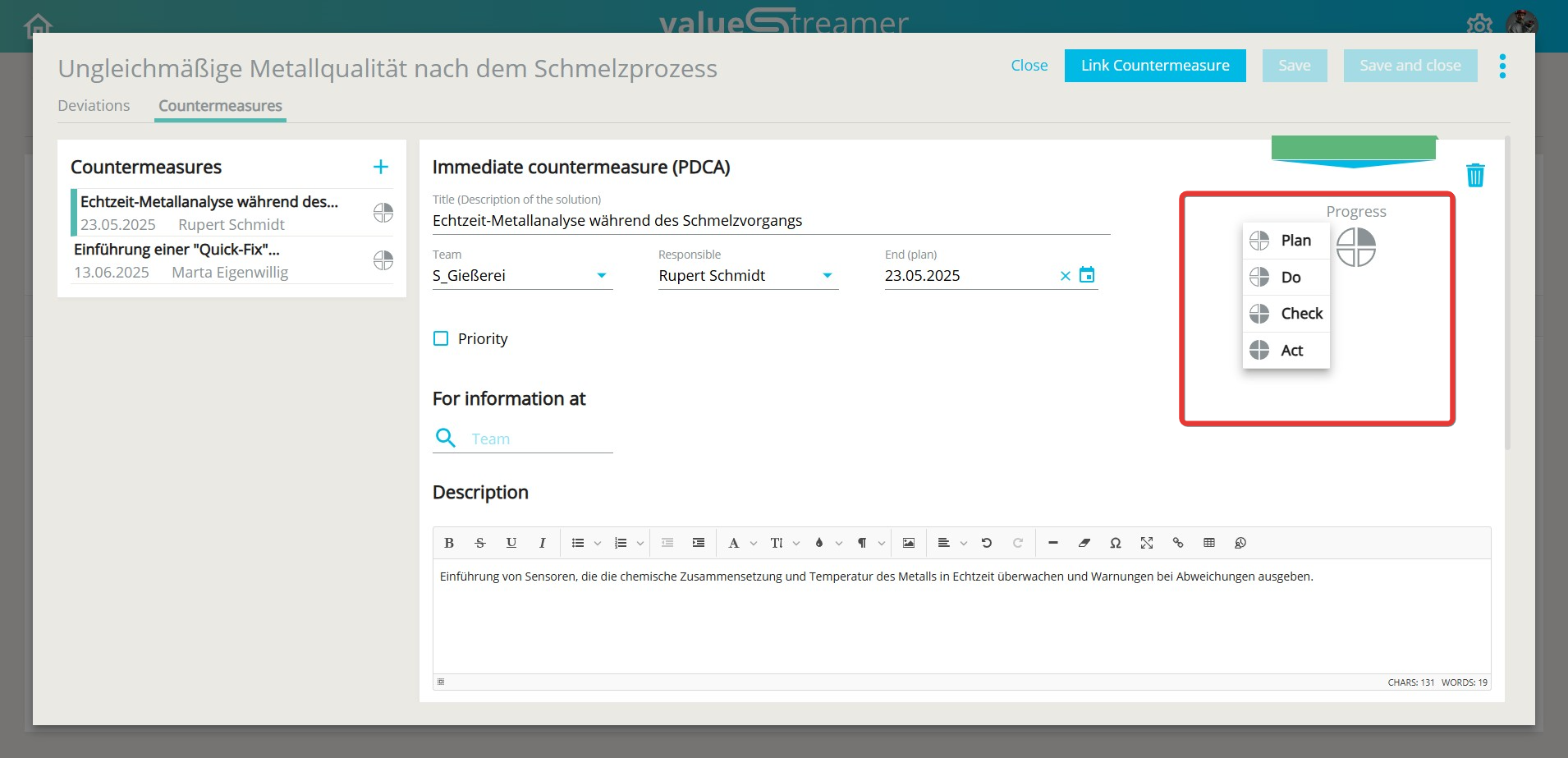The height and width of the screenshot is (758, 1568).
Task: Switch to the Countermeasures tab
Action: pyautogui.click(x=220, y=106)
